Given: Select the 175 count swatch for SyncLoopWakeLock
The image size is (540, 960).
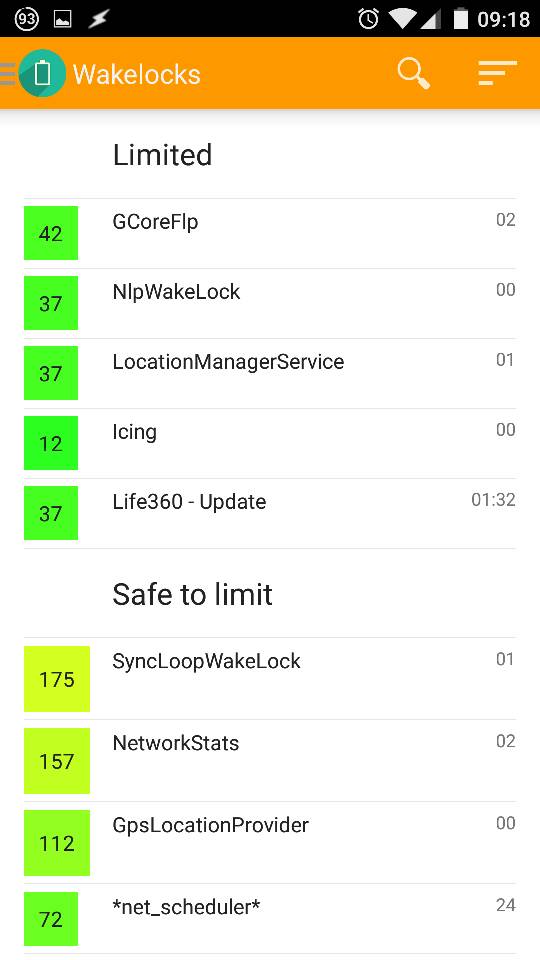Looking at the screenshot, I should pyautogui.click(x=57, y=679).
